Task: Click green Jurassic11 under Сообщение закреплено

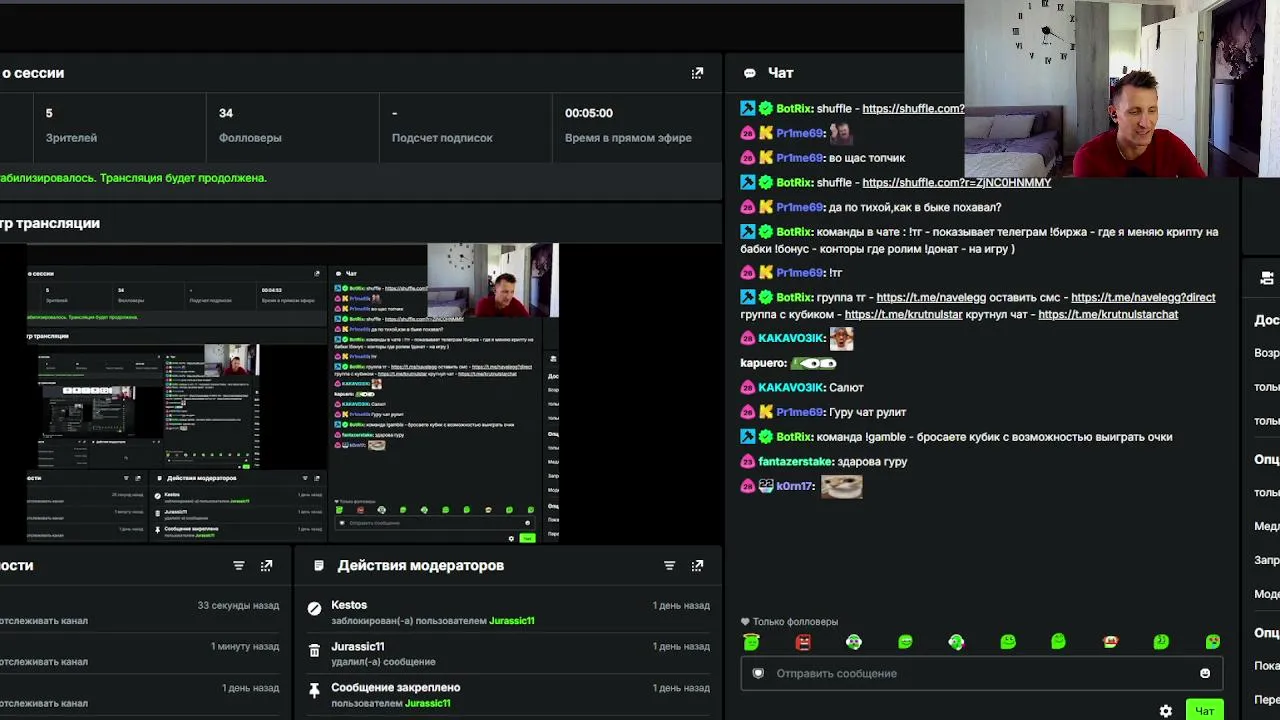Action: pyautogui.click(x=427, y=703)
